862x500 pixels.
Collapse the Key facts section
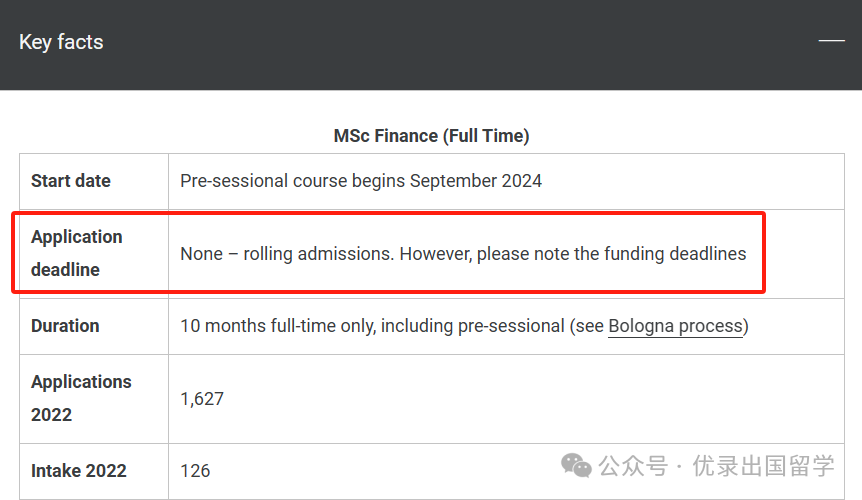click(831, 40)
